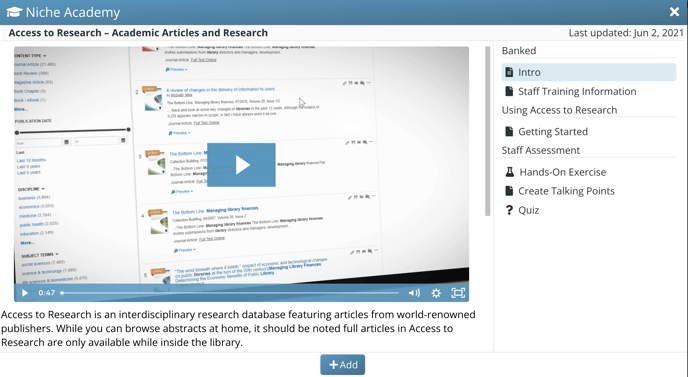Click the tutorial title Access to Research
Screen dimensions: 688x377
(x=138, y=33)
